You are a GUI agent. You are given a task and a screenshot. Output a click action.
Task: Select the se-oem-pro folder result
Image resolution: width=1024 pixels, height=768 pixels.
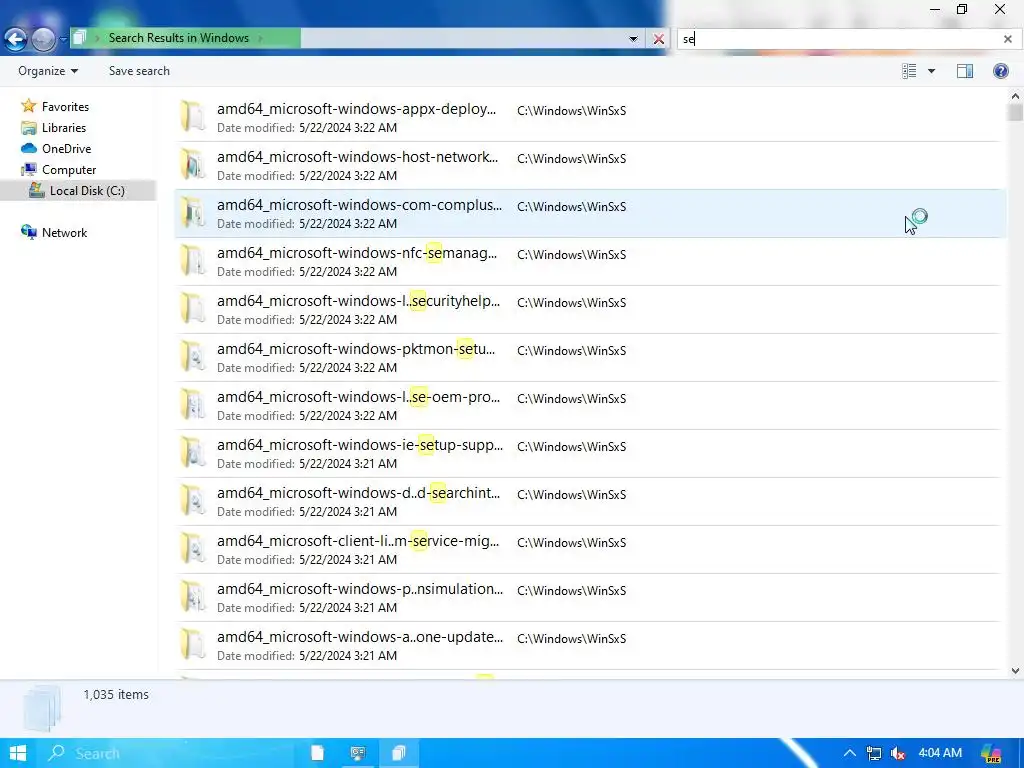(x=588, y=406)
